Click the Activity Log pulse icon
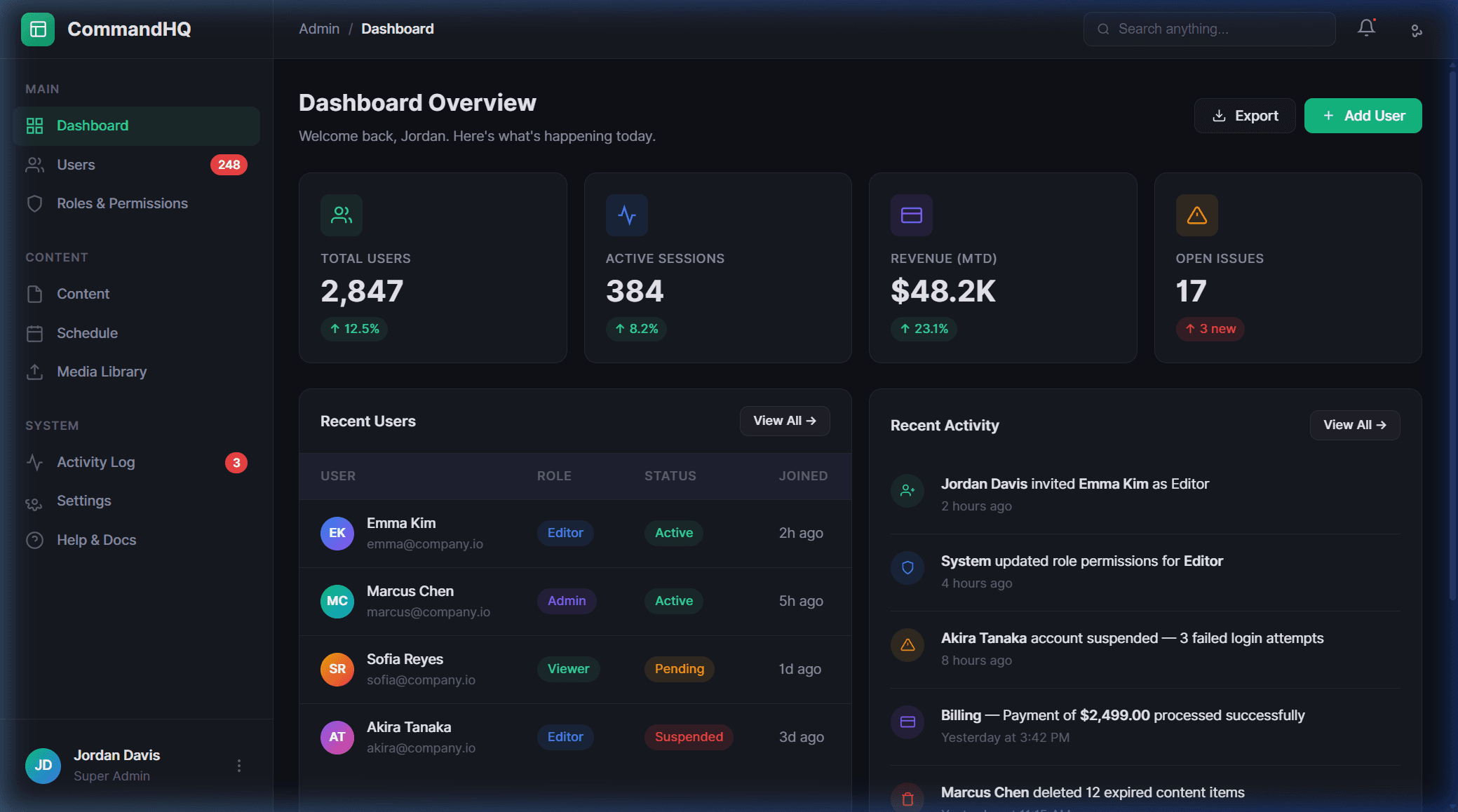The image size is (1458, 812). tap(35, 462)
